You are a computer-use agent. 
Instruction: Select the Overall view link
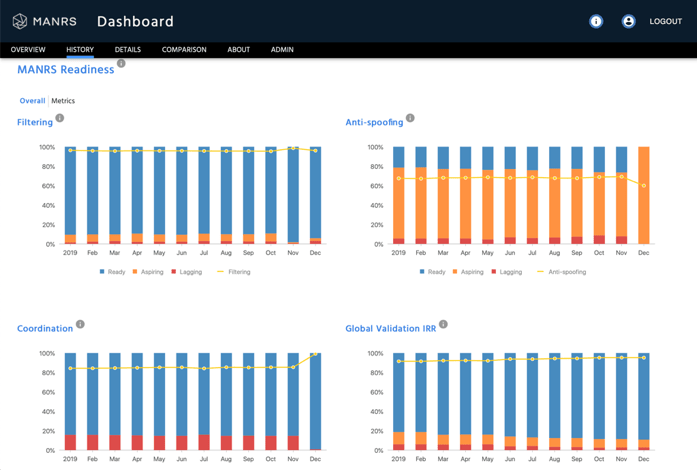tap(32, 101)
